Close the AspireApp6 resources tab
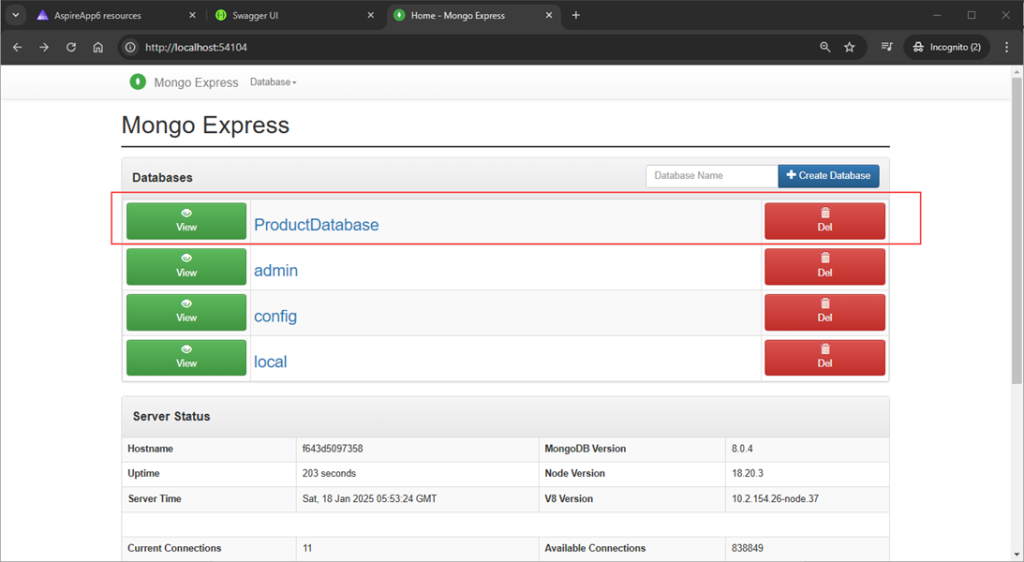This screenshot has width=1024, height=562. [192, 15]
